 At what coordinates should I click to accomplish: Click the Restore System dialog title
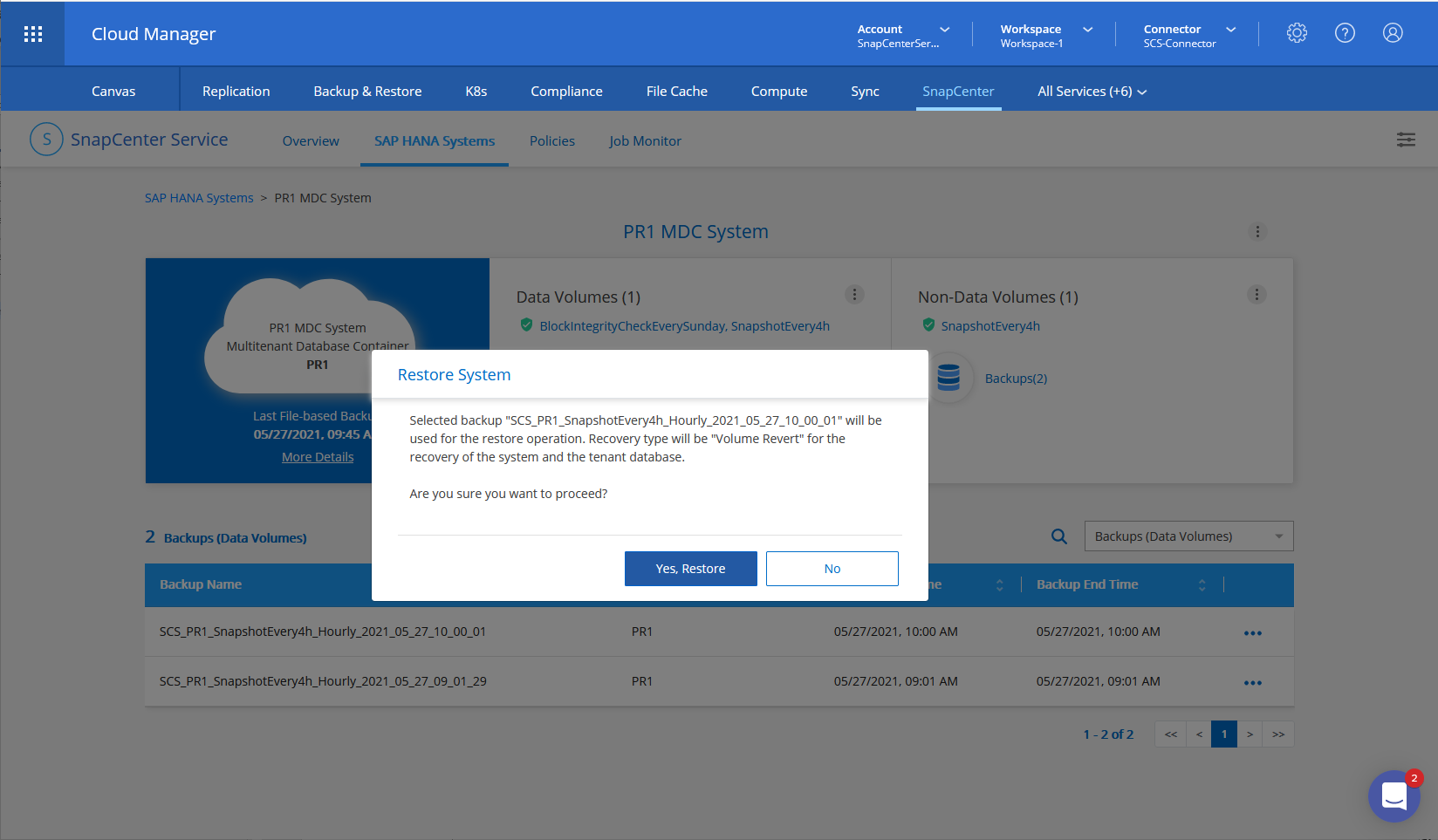click(454, 375)
